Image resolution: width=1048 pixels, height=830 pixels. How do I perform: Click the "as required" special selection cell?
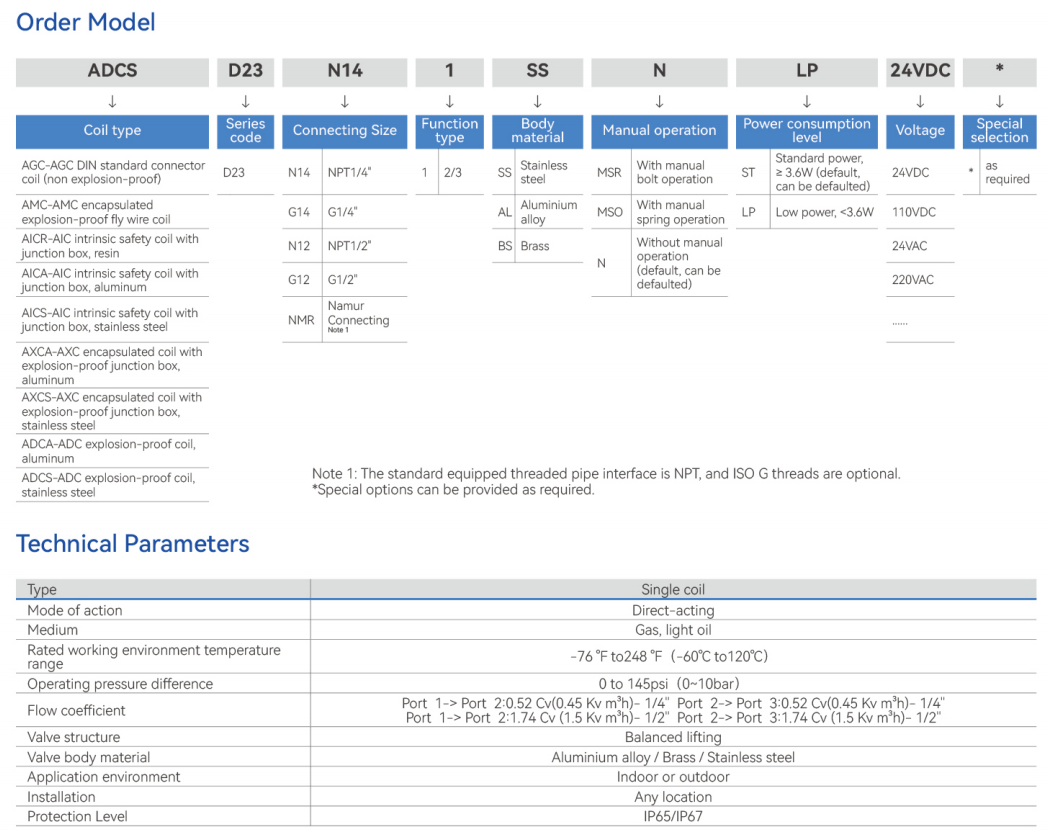point(1007,172)
